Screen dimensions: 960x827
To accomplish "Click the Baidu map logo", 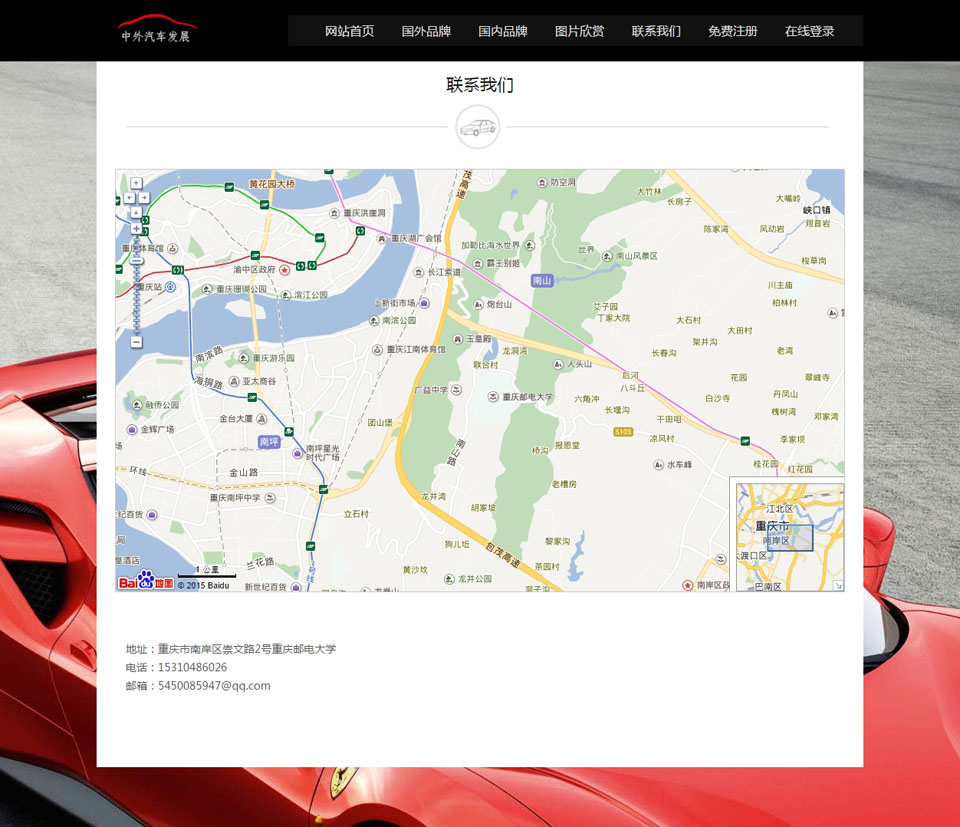I will [146, 580].
